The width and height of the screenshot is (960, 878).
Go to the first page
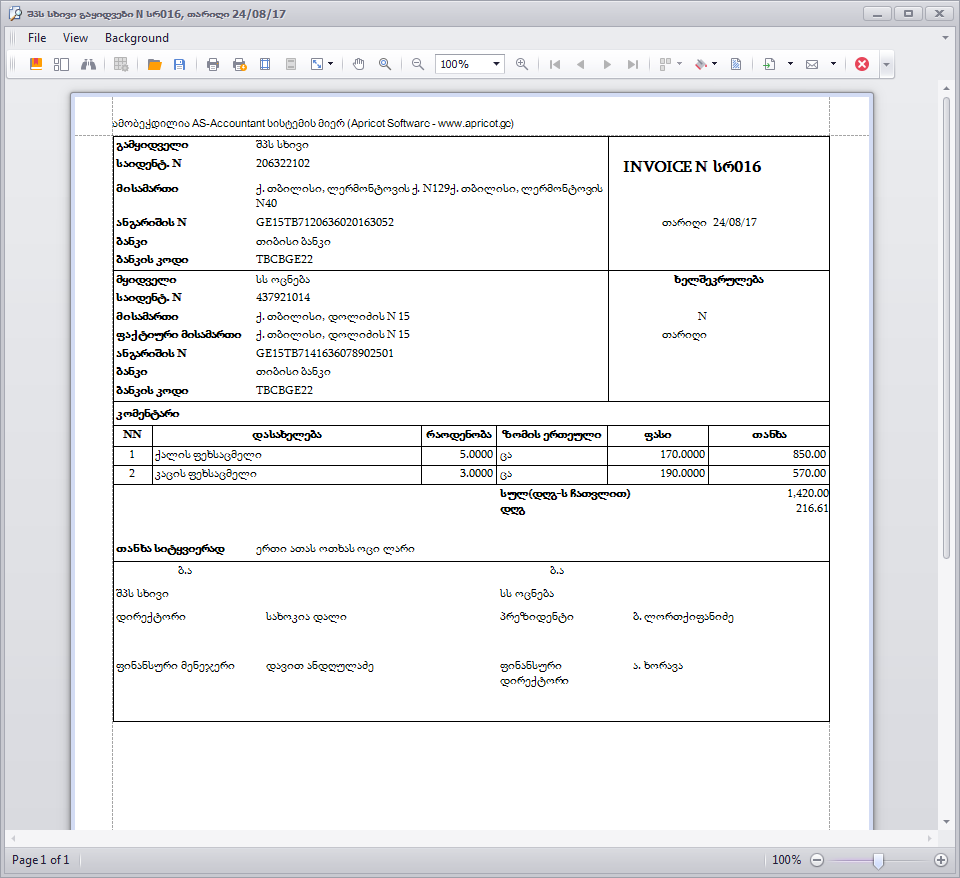555,64
